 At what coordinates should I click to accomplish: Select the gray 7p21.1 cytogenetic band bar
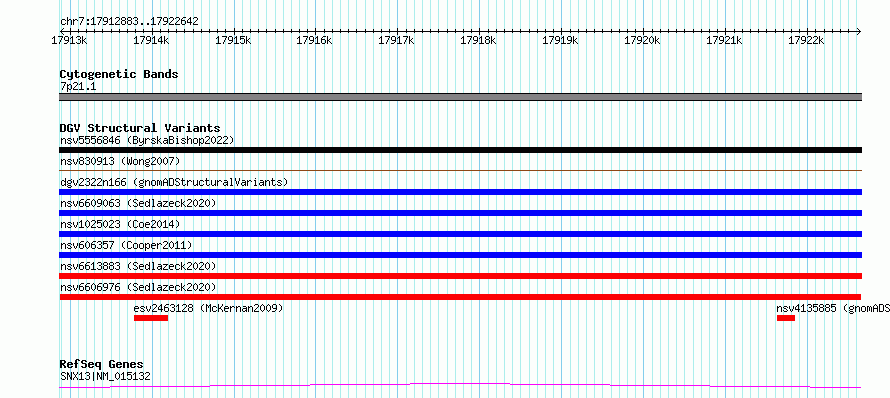pos(460,97)
